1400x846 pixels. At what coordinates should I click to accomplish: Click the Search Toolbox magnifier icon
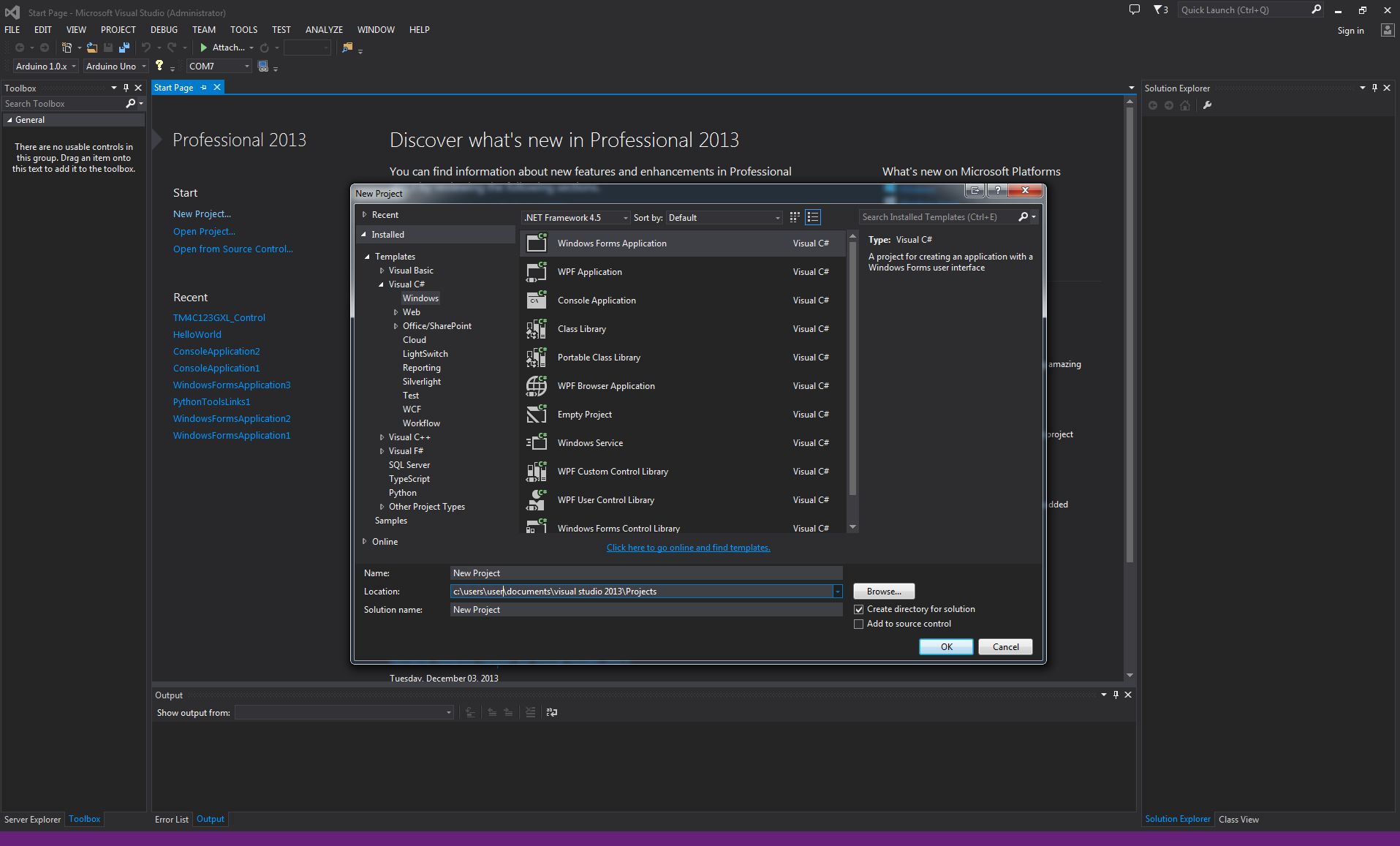[x=130, y=104]
